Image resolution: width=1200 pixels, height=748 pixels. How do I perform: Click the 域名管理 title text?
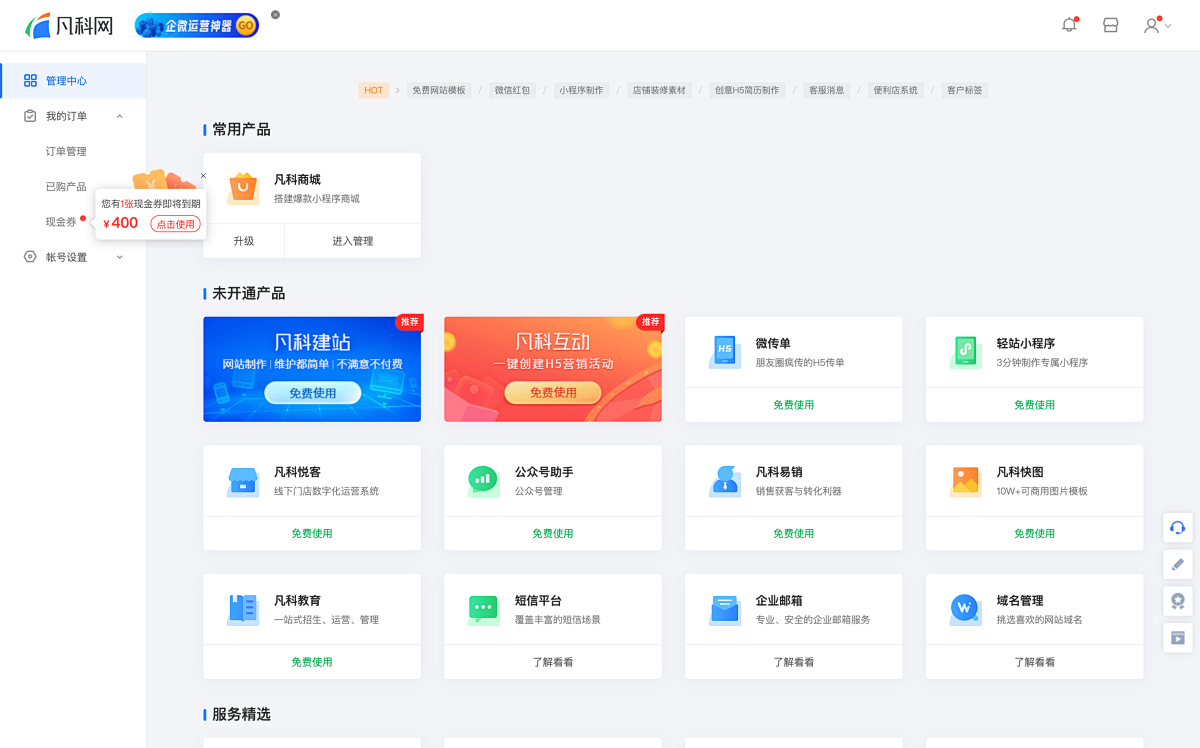click(1020, 601)
